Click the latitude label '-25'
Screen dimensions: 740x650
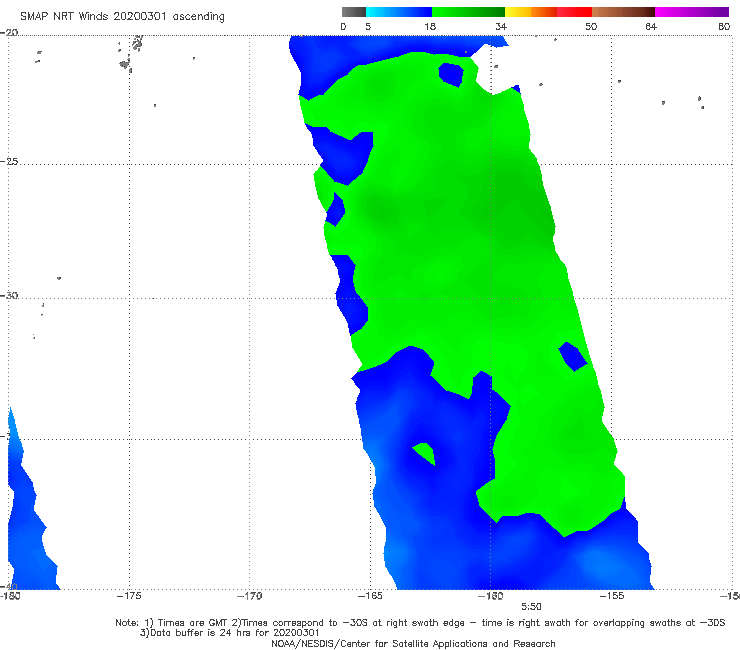[9, 161]
